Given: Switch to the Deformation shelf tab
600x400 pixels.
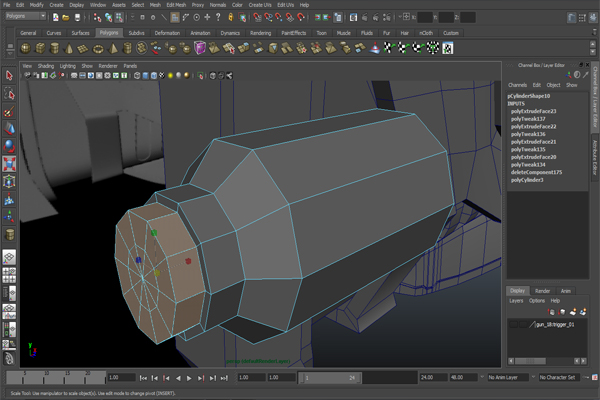Looking at the screenshot, I should pos(167,33).
